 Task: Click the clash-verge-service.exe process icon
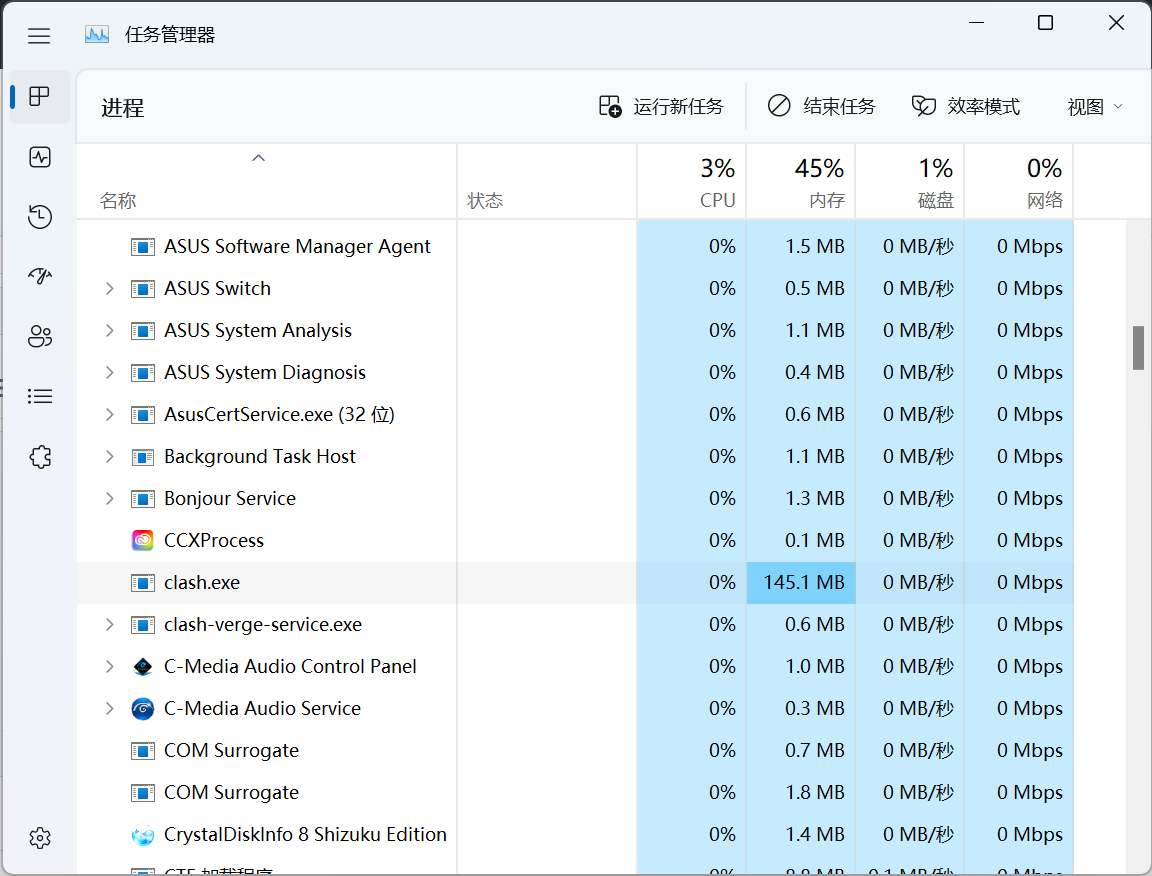143,625
